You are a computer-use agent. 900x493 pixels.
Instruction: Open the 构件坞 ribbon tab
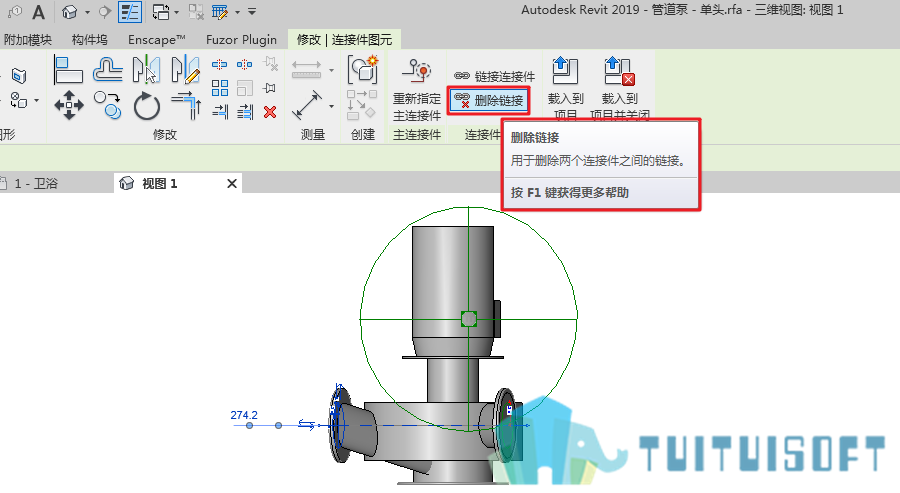(90, 40)
